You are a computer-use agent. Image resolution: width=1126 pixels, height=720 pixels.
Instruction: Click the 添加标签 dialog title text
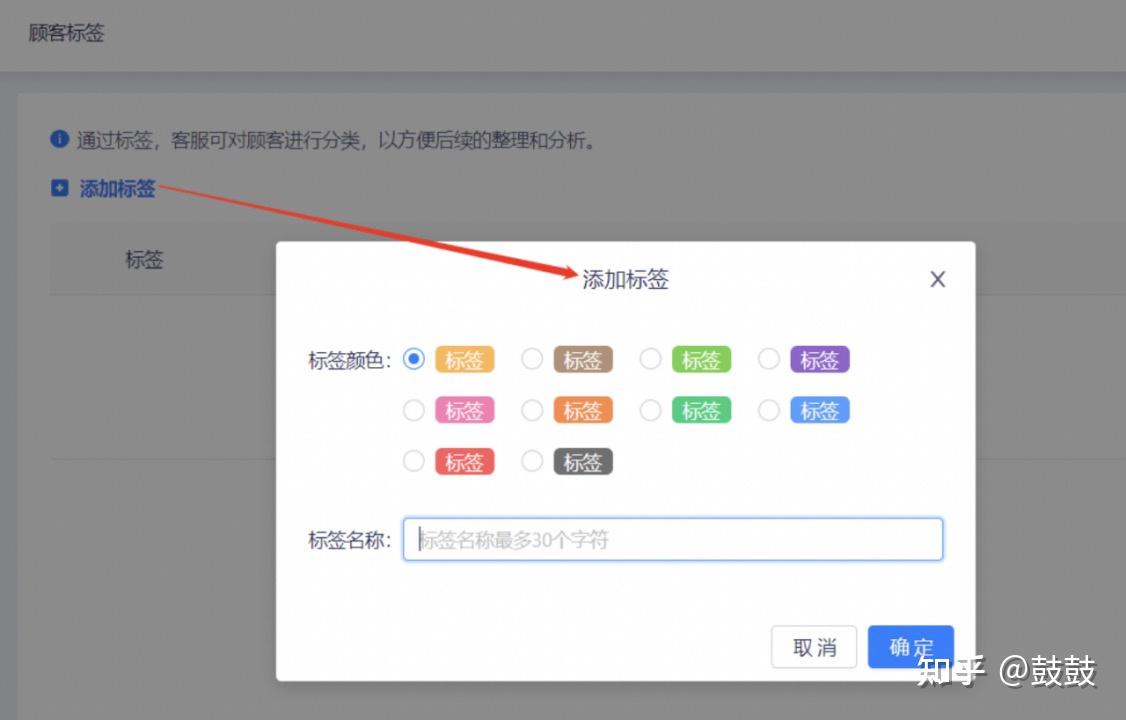(625, 279)
